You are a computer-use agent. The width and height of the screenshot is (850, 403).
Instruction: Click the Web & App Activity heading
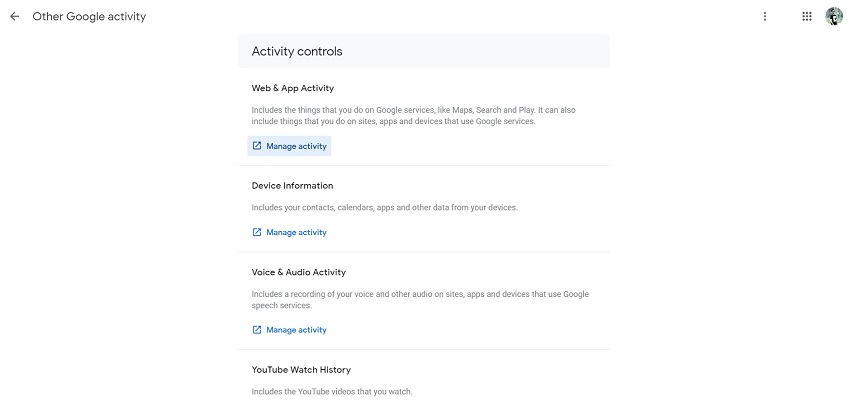click(x=293, y=89)
